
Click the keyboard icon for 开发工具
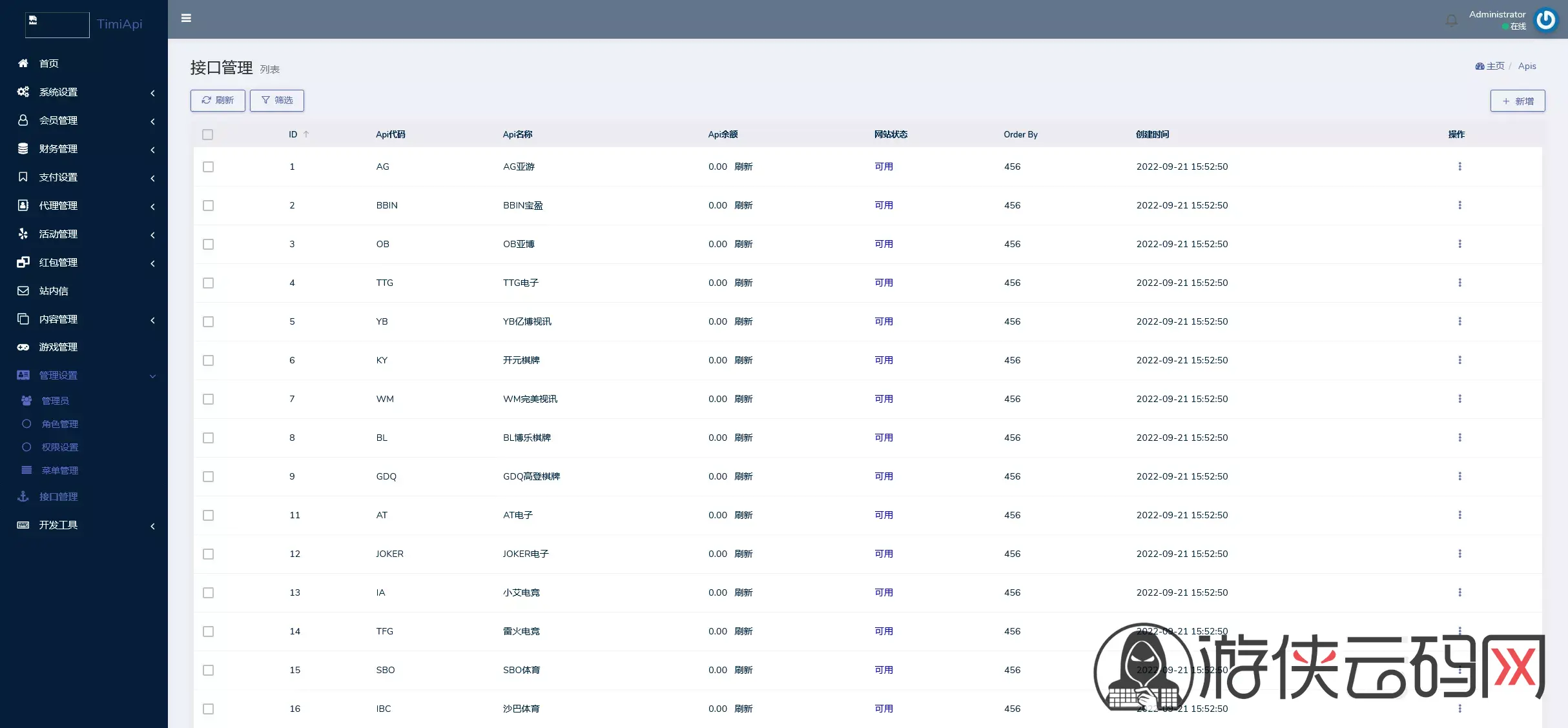[x=23, y=525]
